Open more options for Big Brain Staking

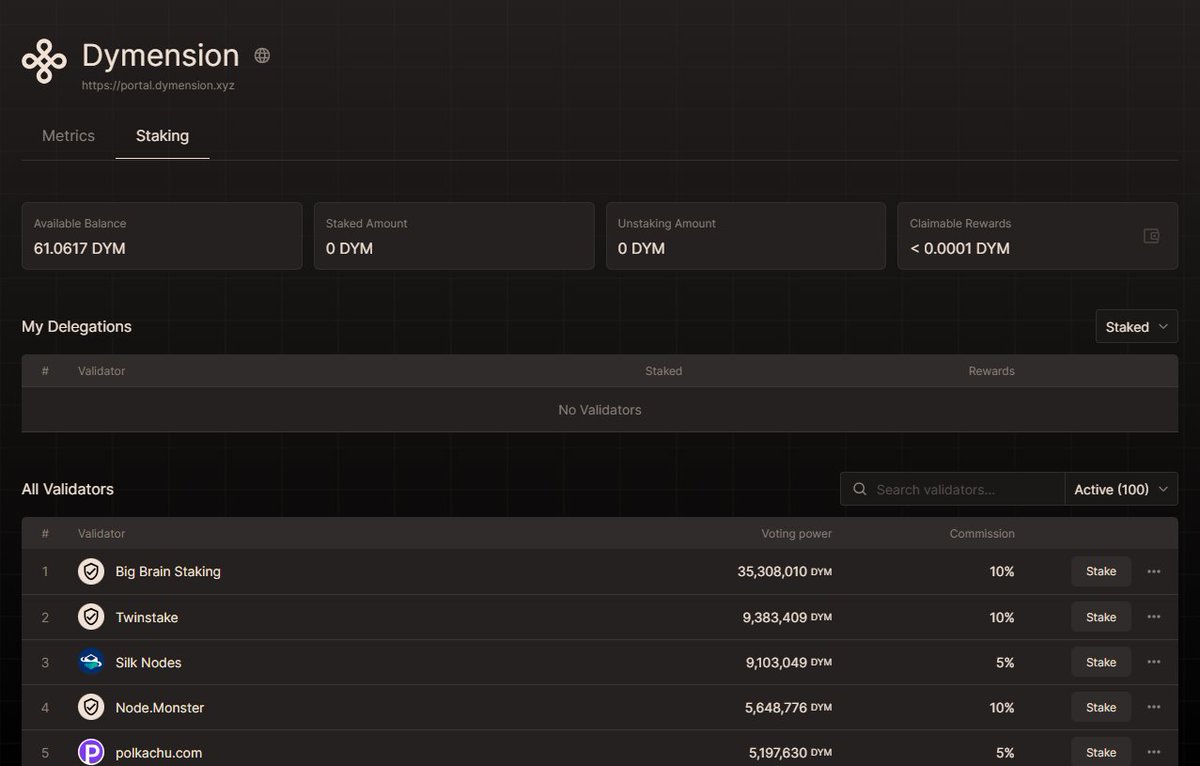1154,572
